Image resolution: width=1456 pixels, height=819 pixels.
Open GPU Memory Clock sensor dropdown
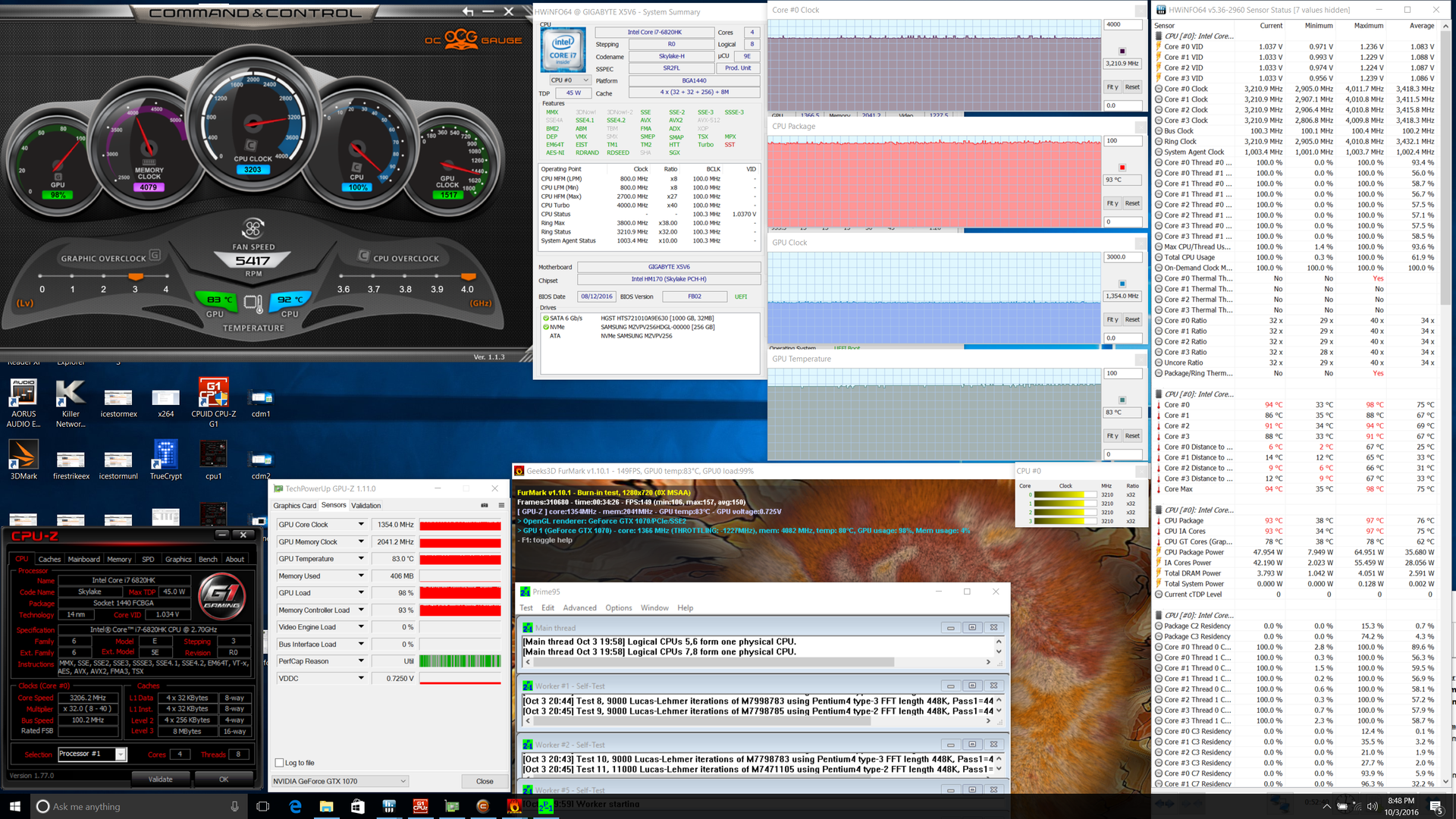(361, 541)
